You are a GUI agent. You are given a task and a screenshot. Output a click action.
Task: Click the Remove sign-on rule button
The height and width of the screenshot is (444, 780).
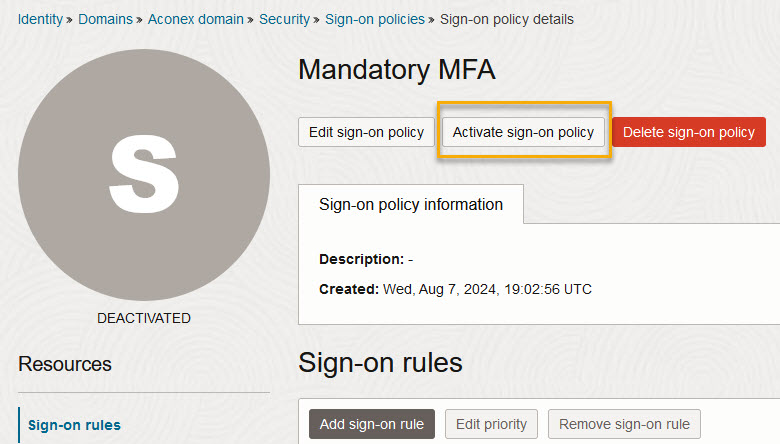624,424
